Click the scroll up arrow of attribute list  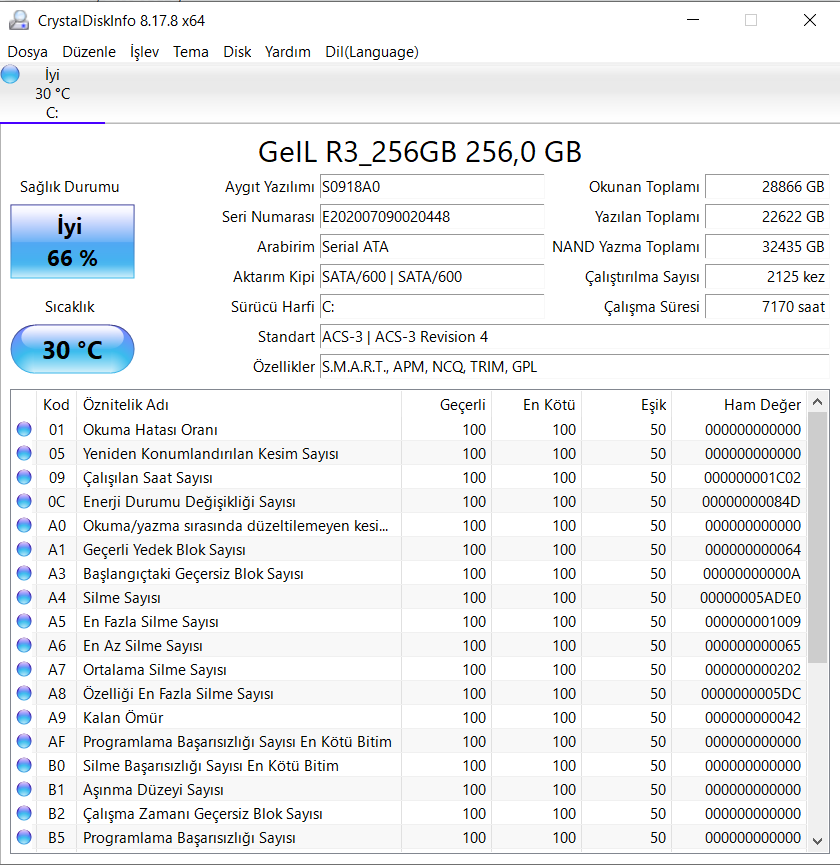click(x=818, y=404)
